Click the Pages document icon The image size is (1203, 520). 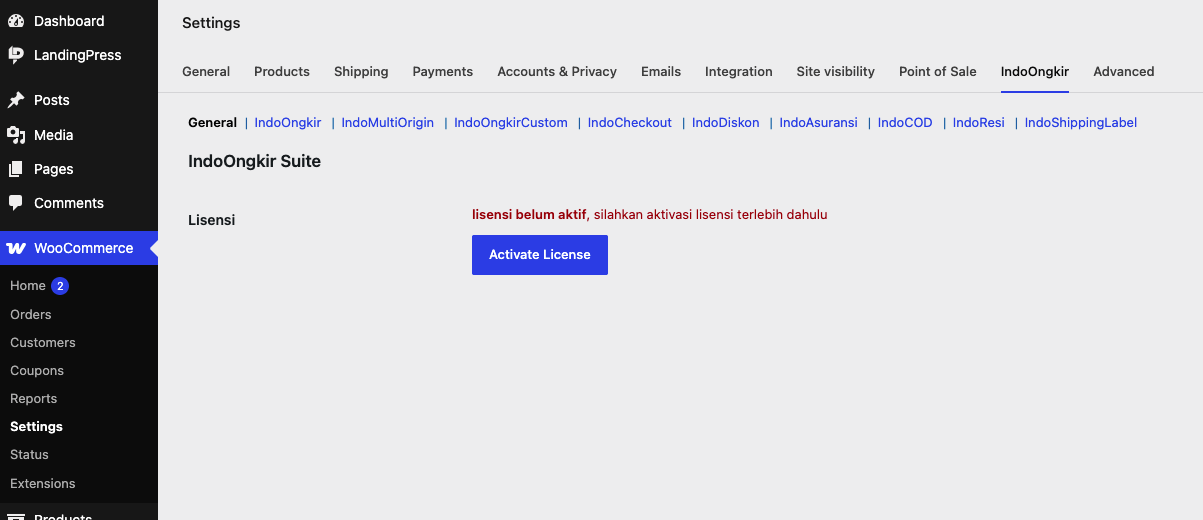pos(16,169)
